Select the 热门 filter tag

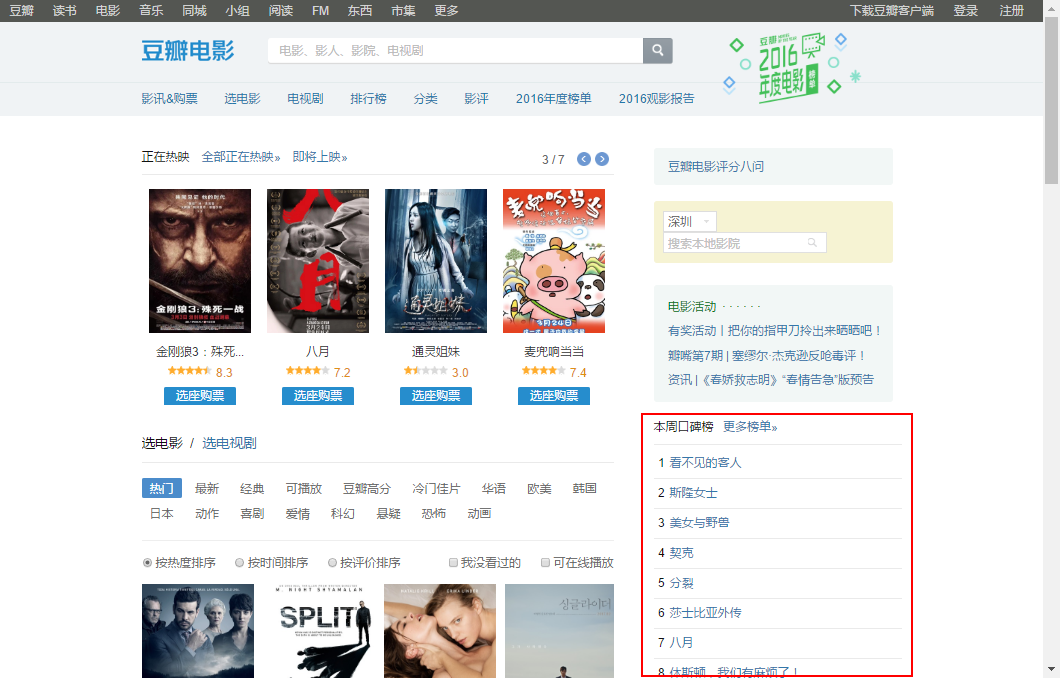pyautogui.click(x=162, y=488)
